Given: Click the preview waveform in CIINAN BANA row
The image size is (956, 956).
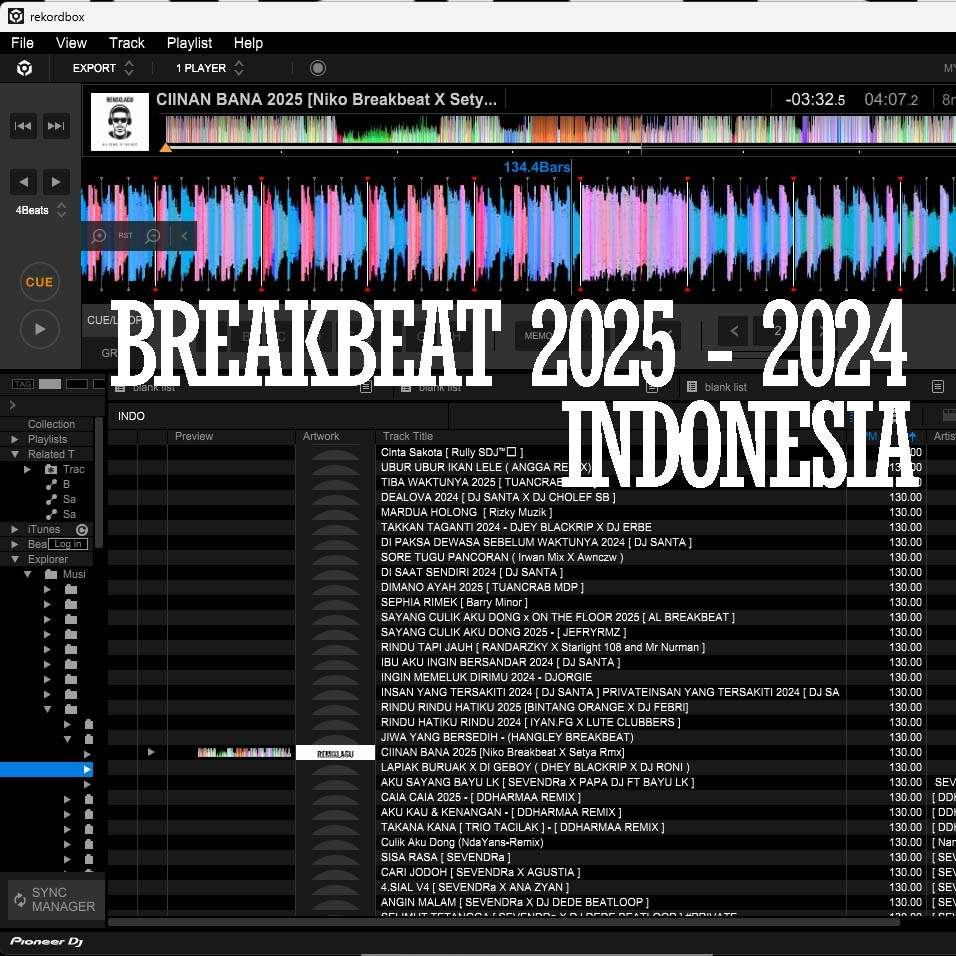Looking at the screenshot, I should click(x=244, y=752).
